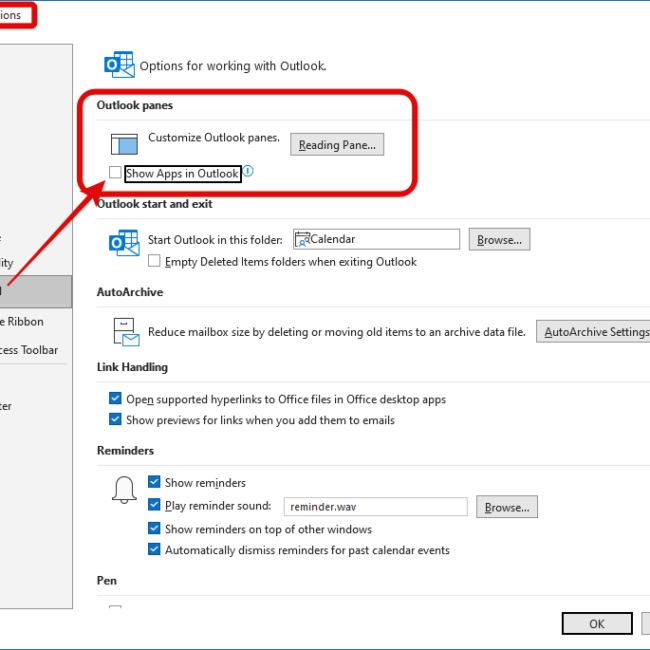Click the Start Outlook folder field showing Calendar

click(x=376, y=239)
